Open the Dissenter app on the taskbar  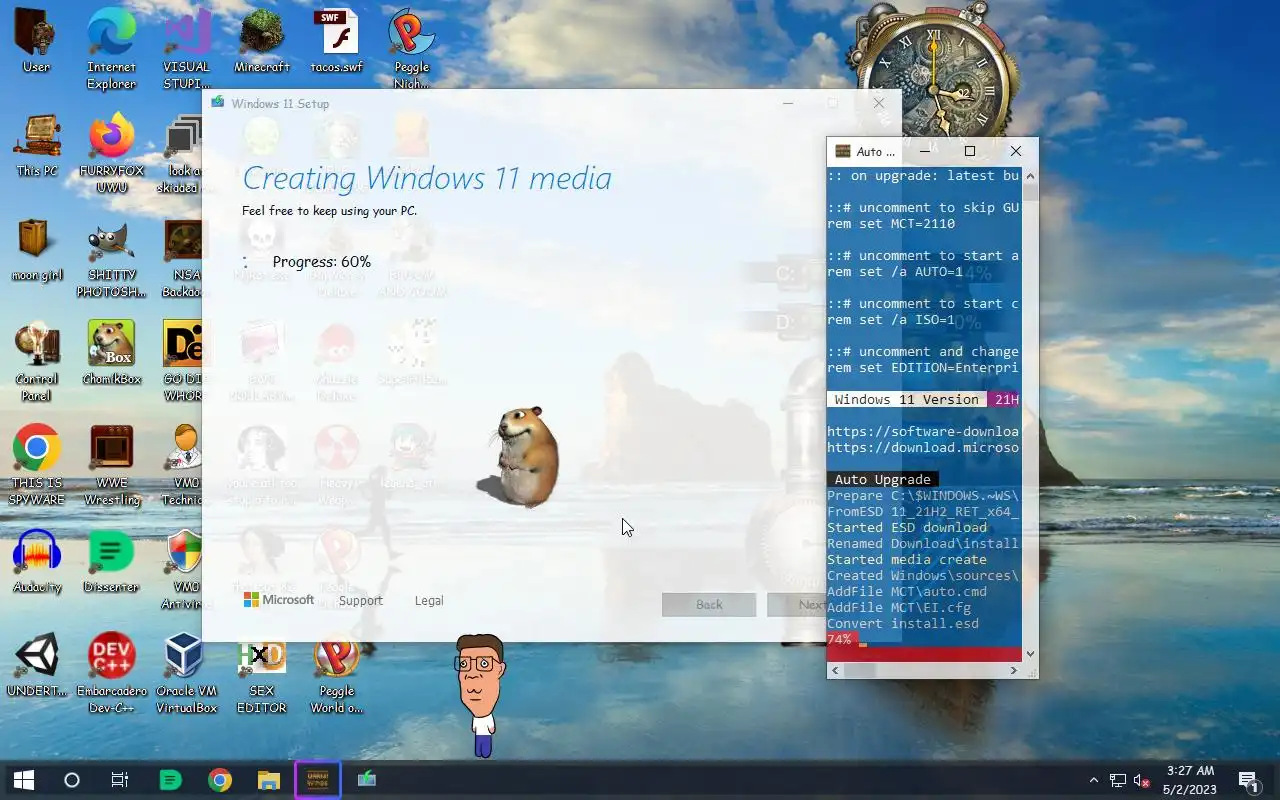[x=171, y=780]
